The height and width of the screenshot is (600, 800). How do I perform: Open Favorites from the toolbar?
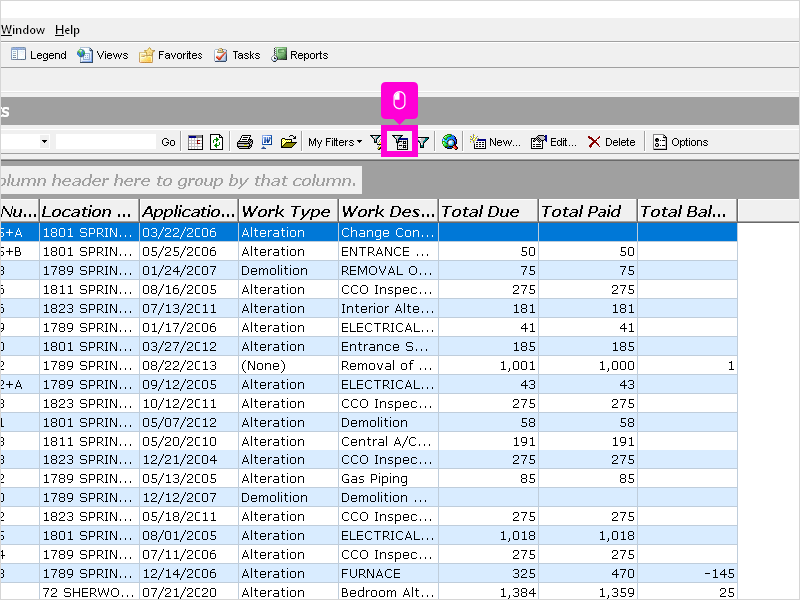coord(171,55)
